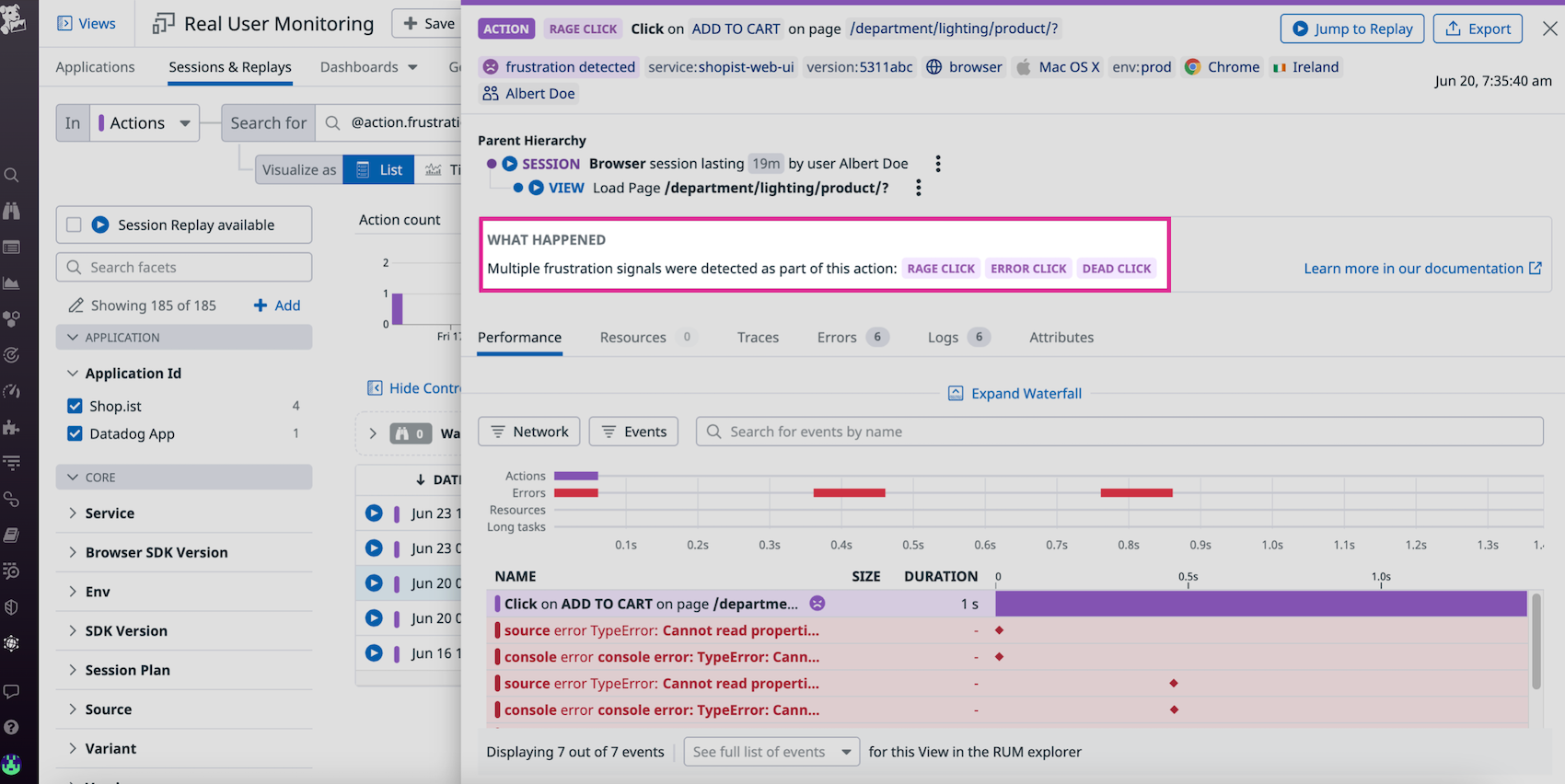
Task: Click the Expand Waterfall icon
Action: pos(956,393)
